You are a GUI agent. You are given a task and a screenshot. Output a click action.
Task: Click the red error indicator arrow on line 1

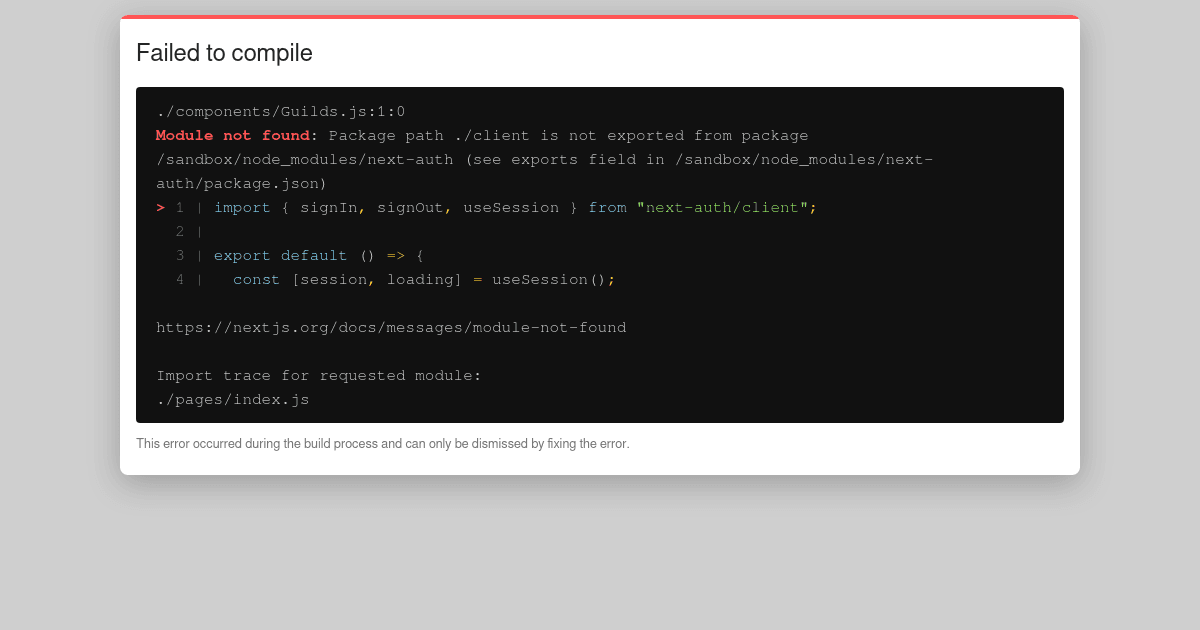click(x=160, y=207)
